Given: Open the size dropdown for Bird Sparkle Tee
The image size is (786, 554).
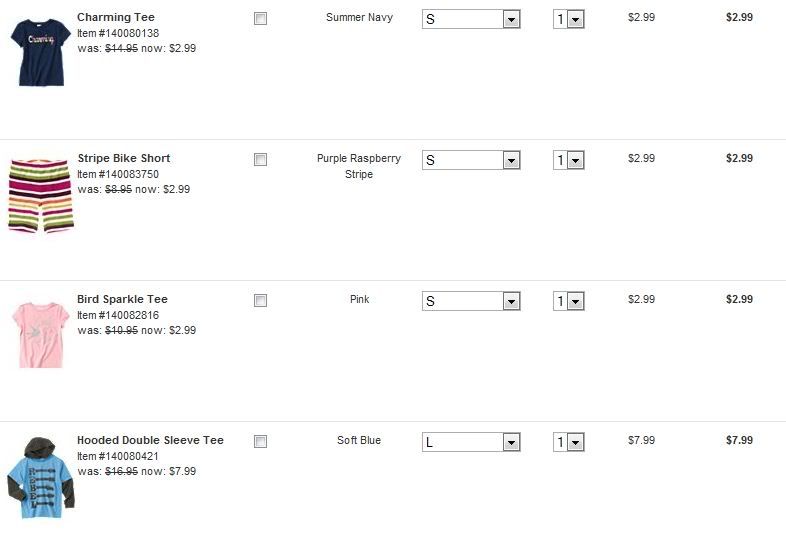Looking at the screenshot, I should 471,301.
